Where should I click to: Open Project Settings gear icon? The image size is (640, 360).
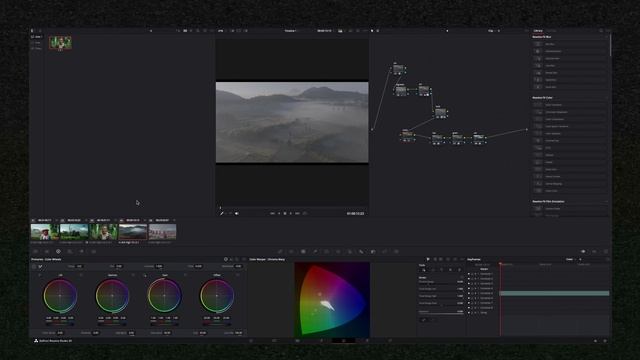coord(605,340)
